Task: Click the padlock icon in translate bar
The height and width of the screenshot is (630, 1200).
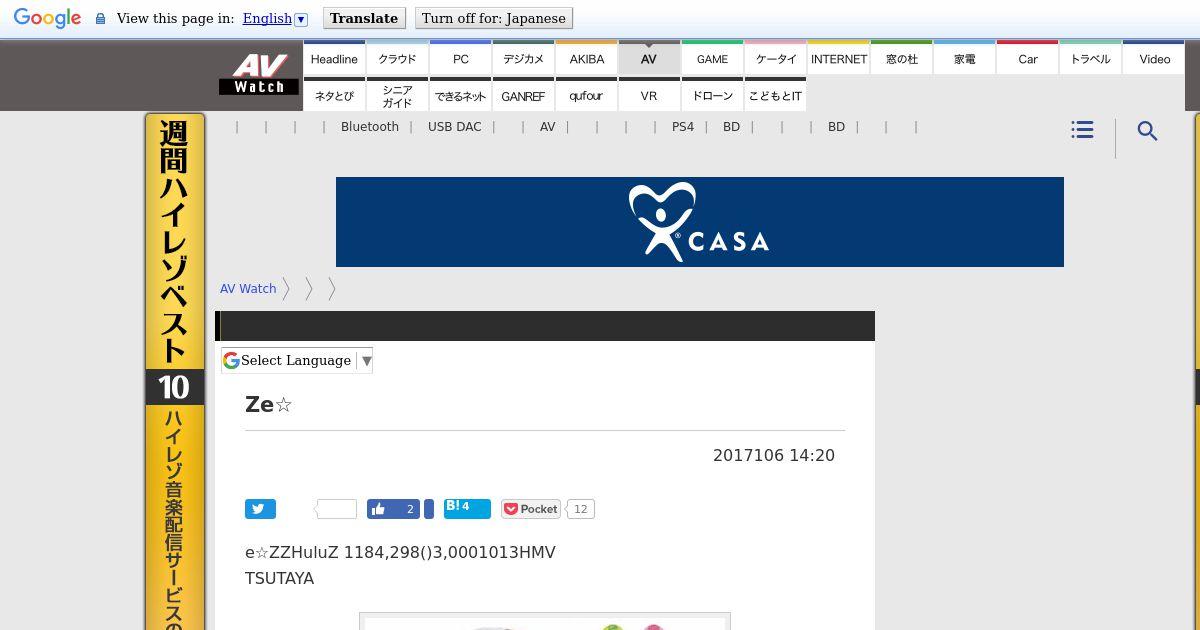Action: click(x=100, y=19)
